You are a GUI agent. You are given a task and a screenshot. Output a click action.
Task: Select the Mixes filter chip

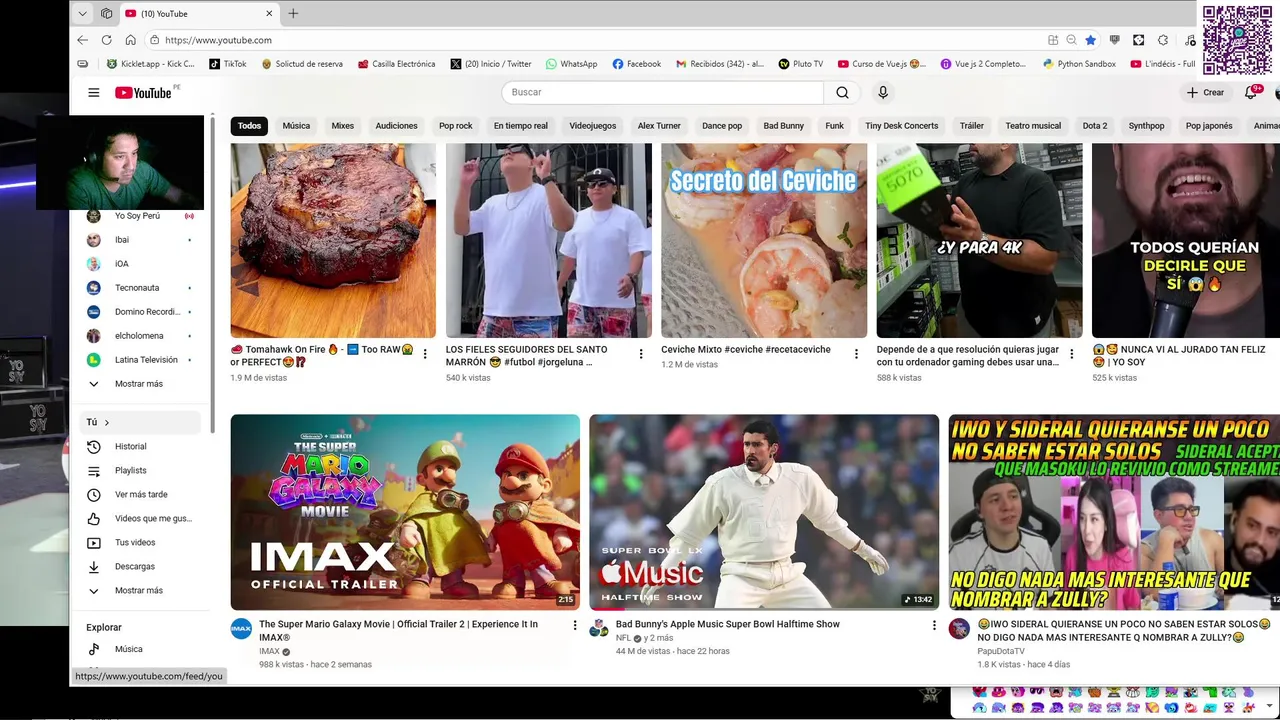(x=343, y=126)
